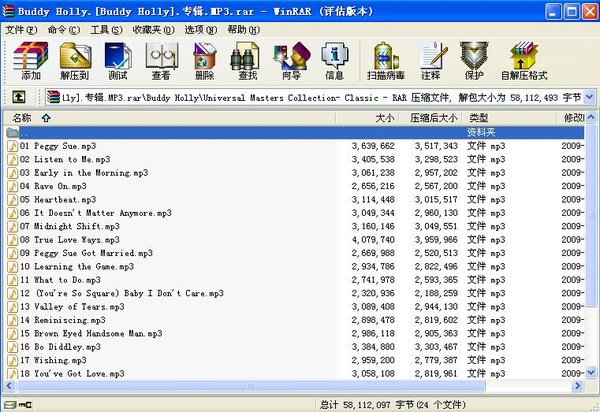Screen dimensions: 600x412
Task: Open the 选项 (Options) menu
Action: point(201,30)
